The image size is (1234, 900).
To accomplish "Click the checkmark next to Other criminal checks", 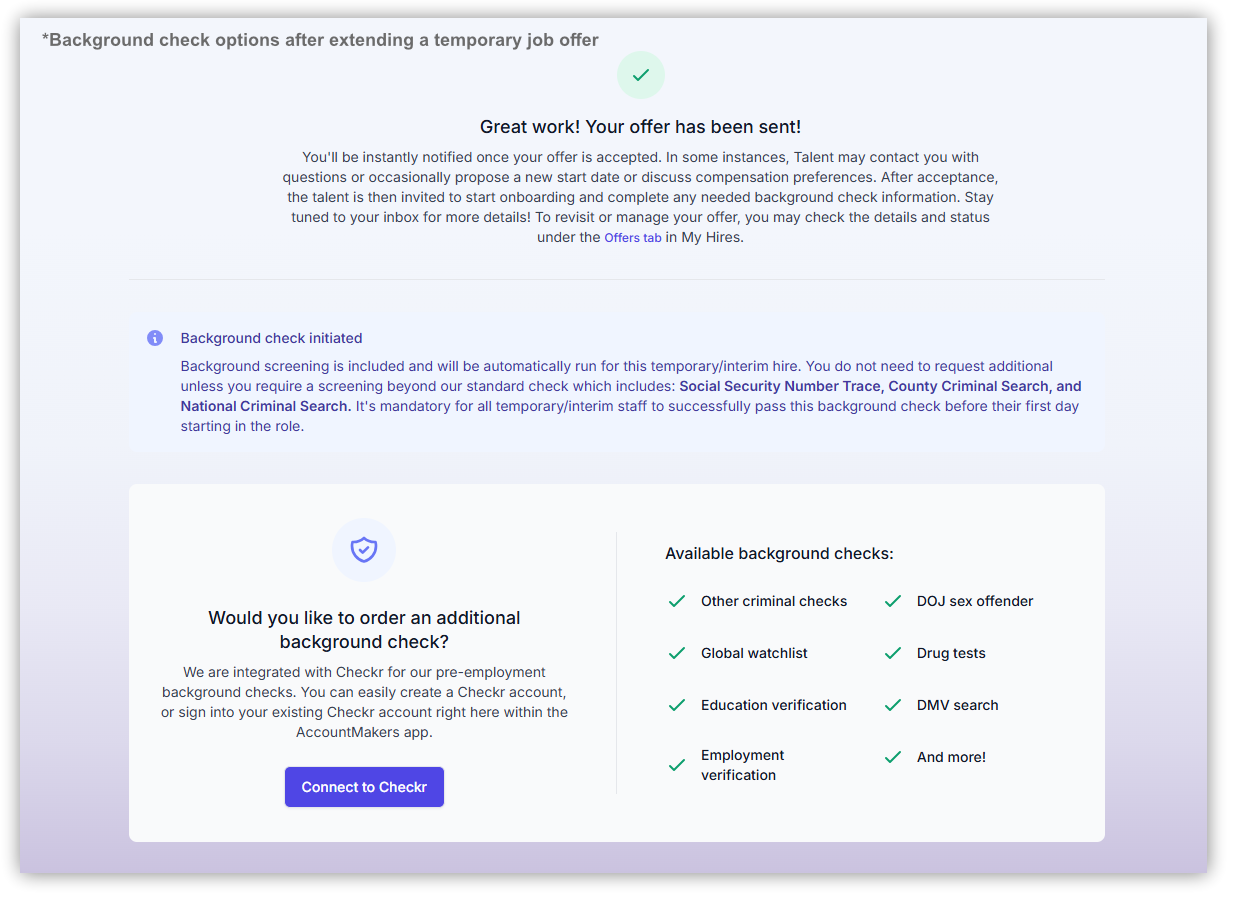I will [x=677, y=601].
